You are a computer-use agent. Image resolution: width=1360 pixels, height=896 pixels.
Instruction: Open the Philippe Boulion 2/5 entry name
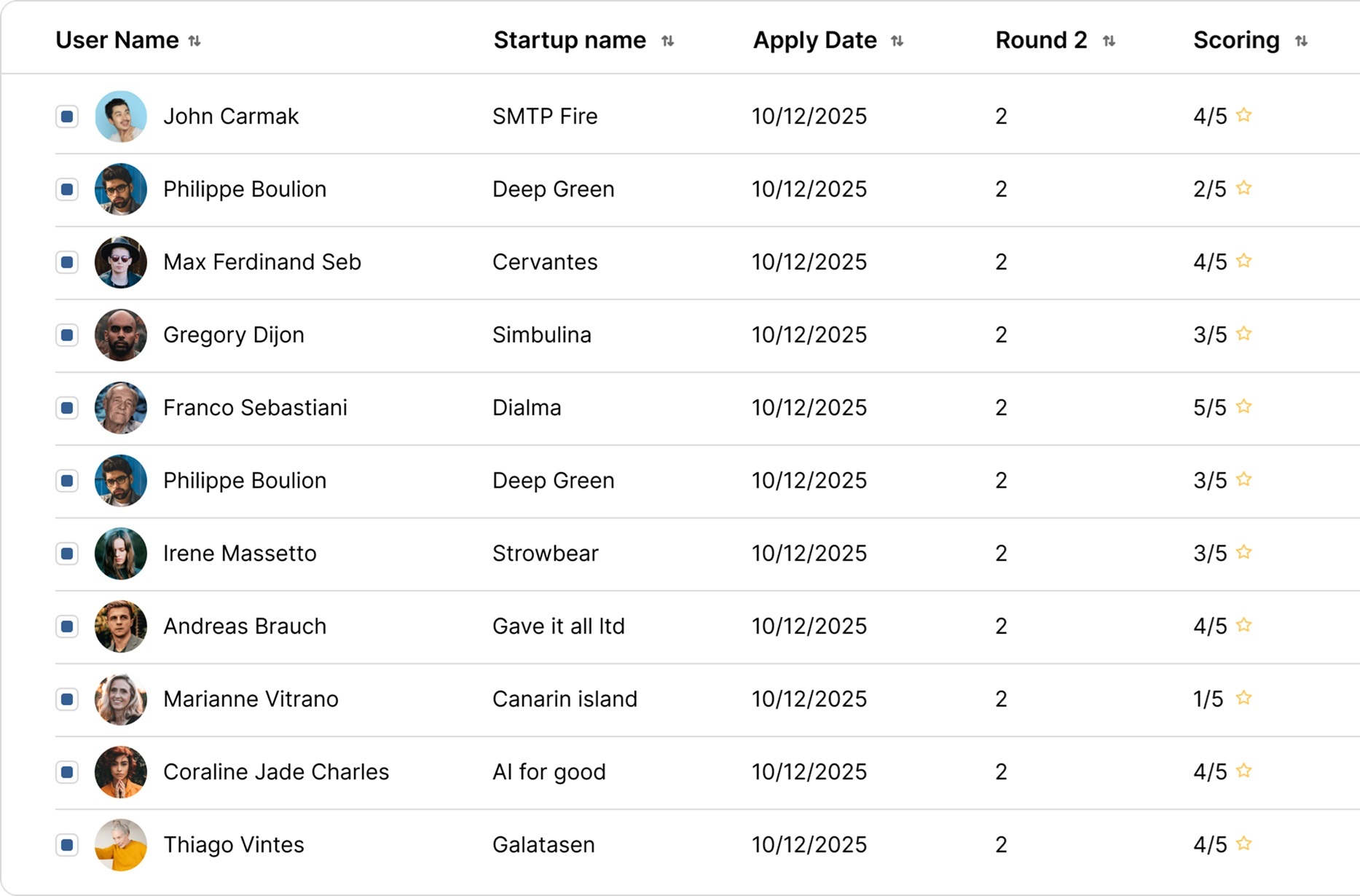click(x=245, y=189)
